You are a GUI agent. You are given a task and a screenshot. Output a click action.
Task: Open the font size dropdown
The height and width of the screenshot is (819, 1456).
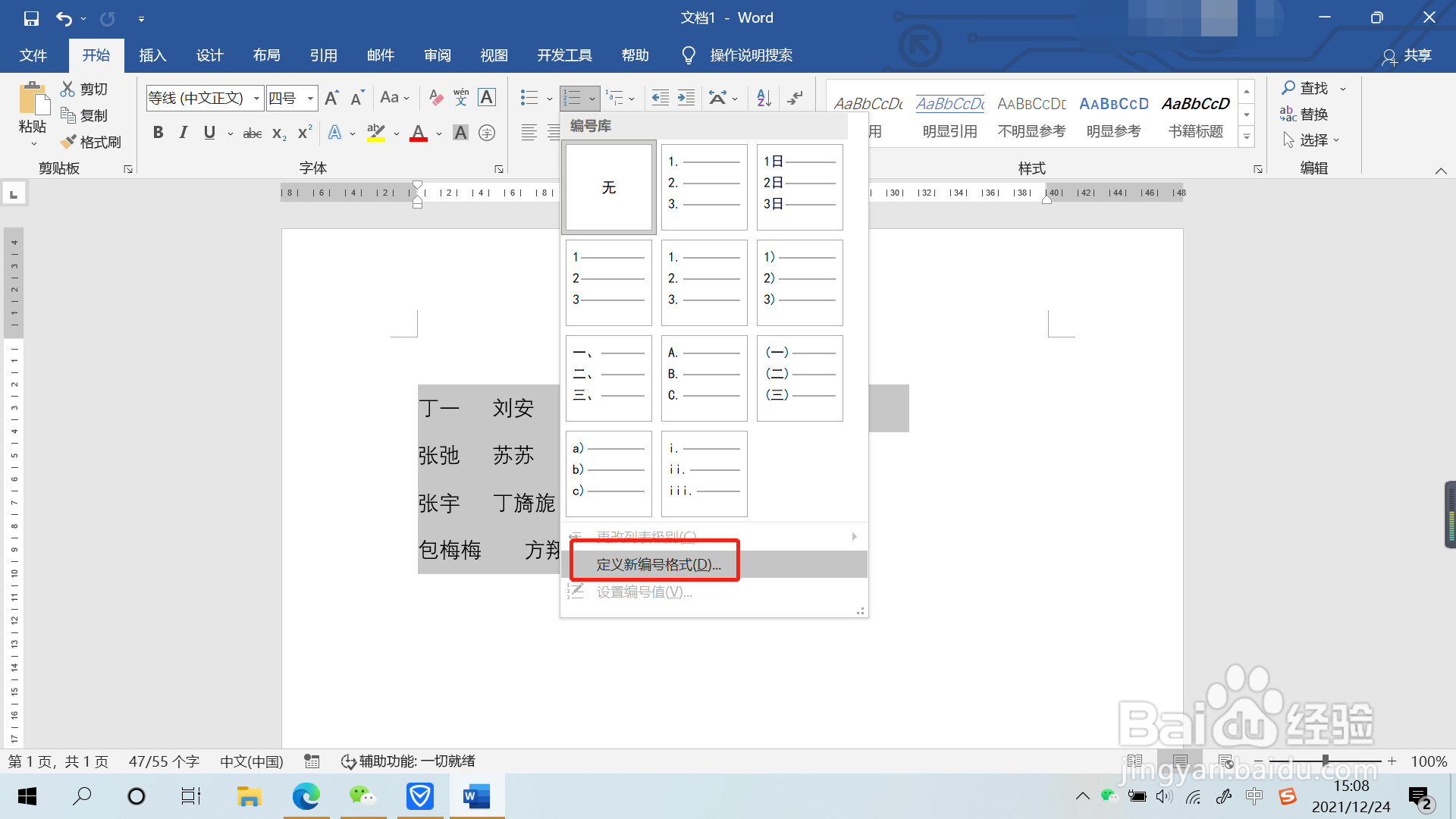click(310, 98)
